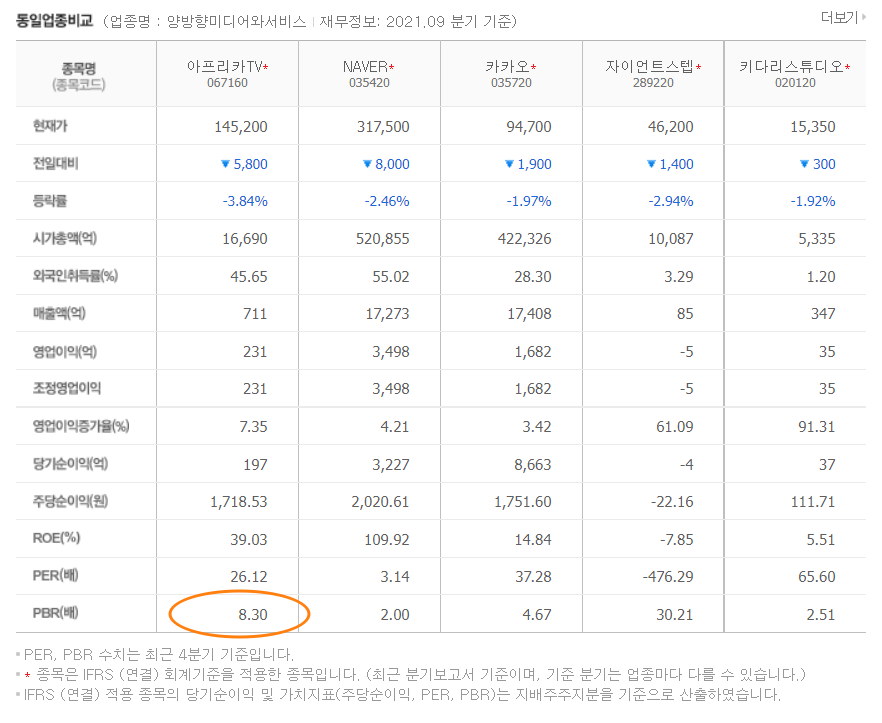Select the PER(배) row label

click(55, 576)
